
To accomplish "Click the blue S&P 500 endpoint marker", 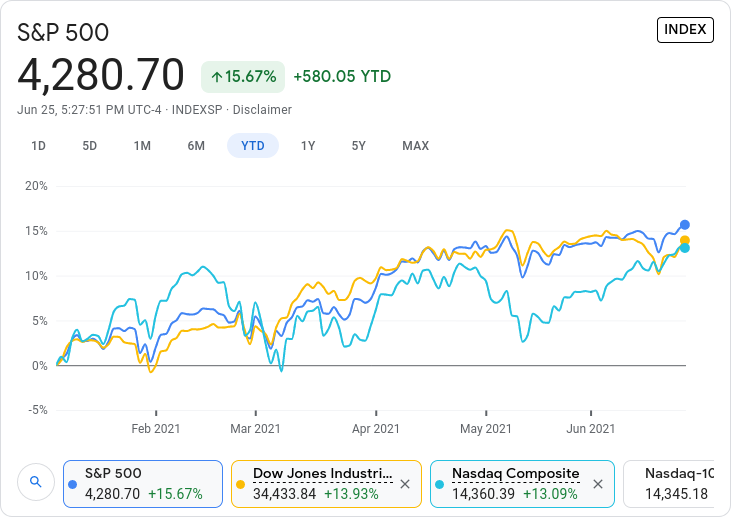I will point(684,225).
